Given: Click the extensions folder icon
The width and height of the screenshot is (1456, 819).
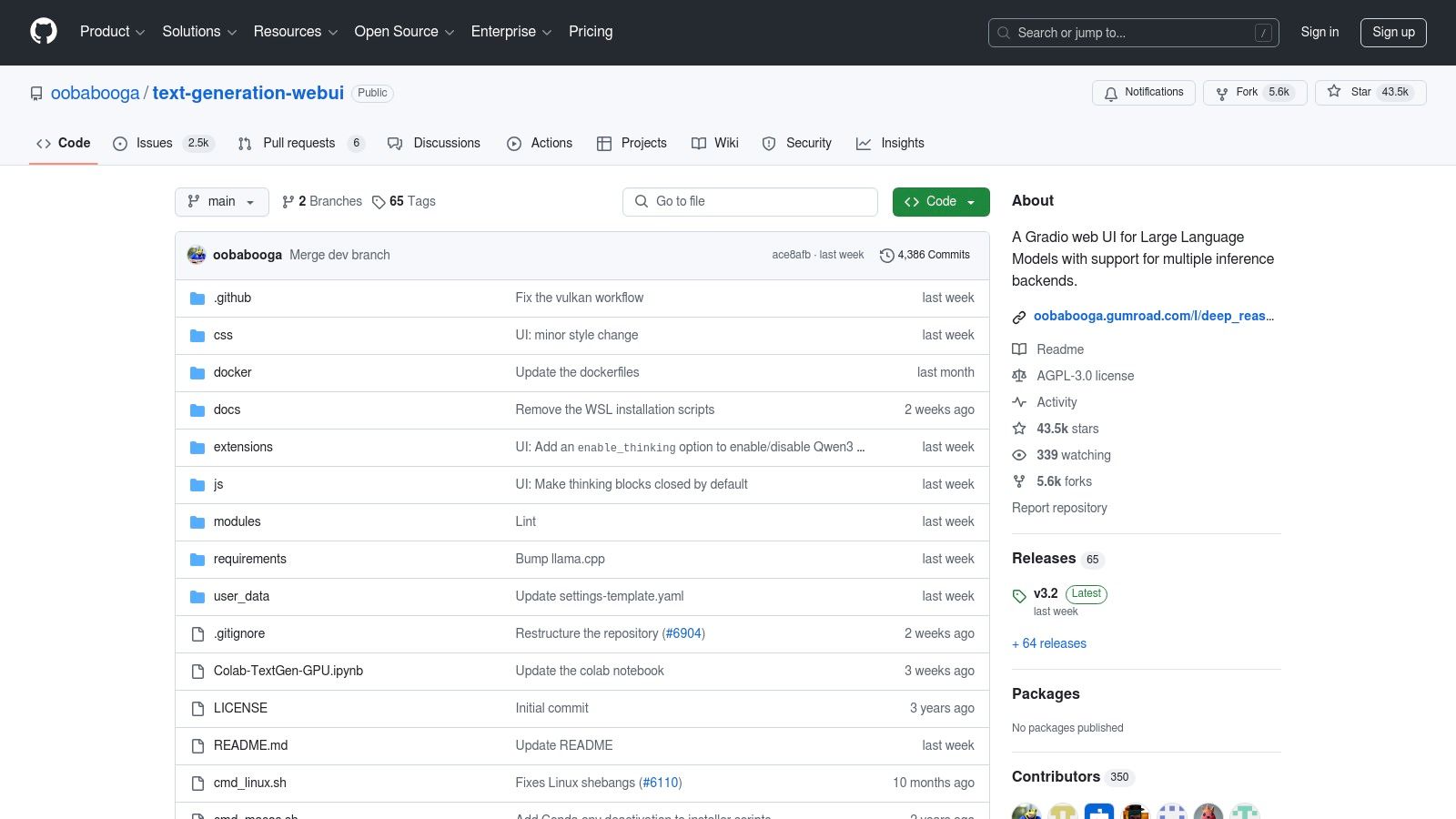Looking at the screenshot, I should (x=197, y=448).
